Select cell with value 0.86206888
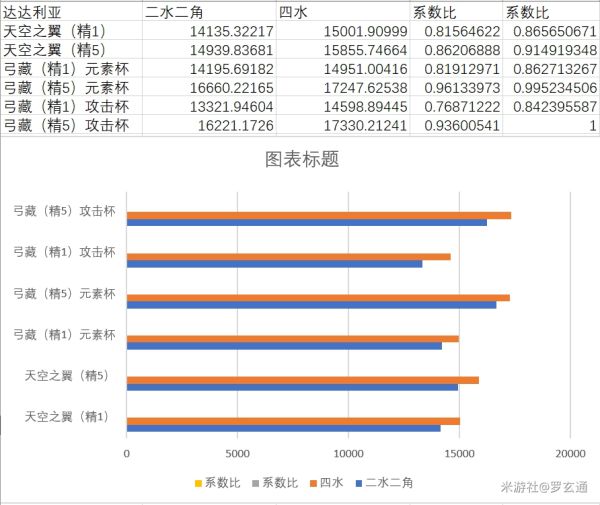 tap(456, 50)
